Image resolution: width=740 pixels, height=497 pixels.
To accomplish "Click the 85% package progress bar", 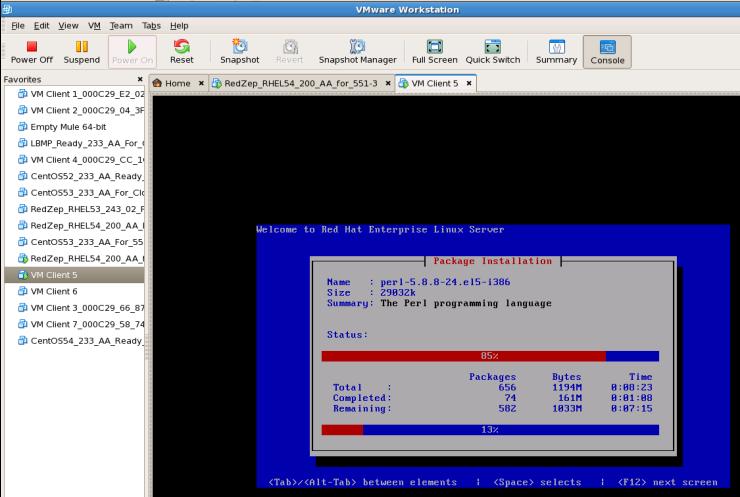I will click(x=490, y=356).
